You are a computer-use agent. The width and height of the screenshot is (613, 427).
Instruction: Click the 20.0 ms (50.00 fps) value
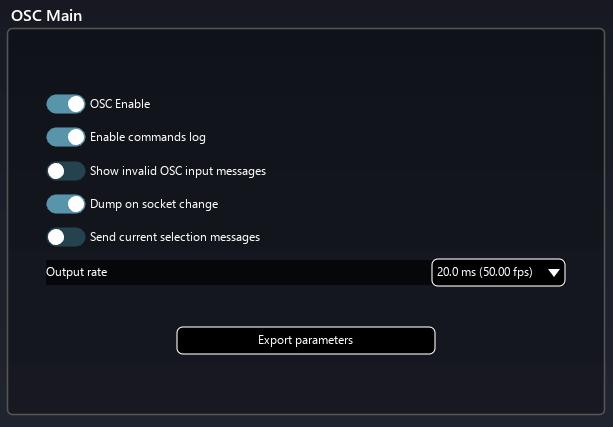485,272
